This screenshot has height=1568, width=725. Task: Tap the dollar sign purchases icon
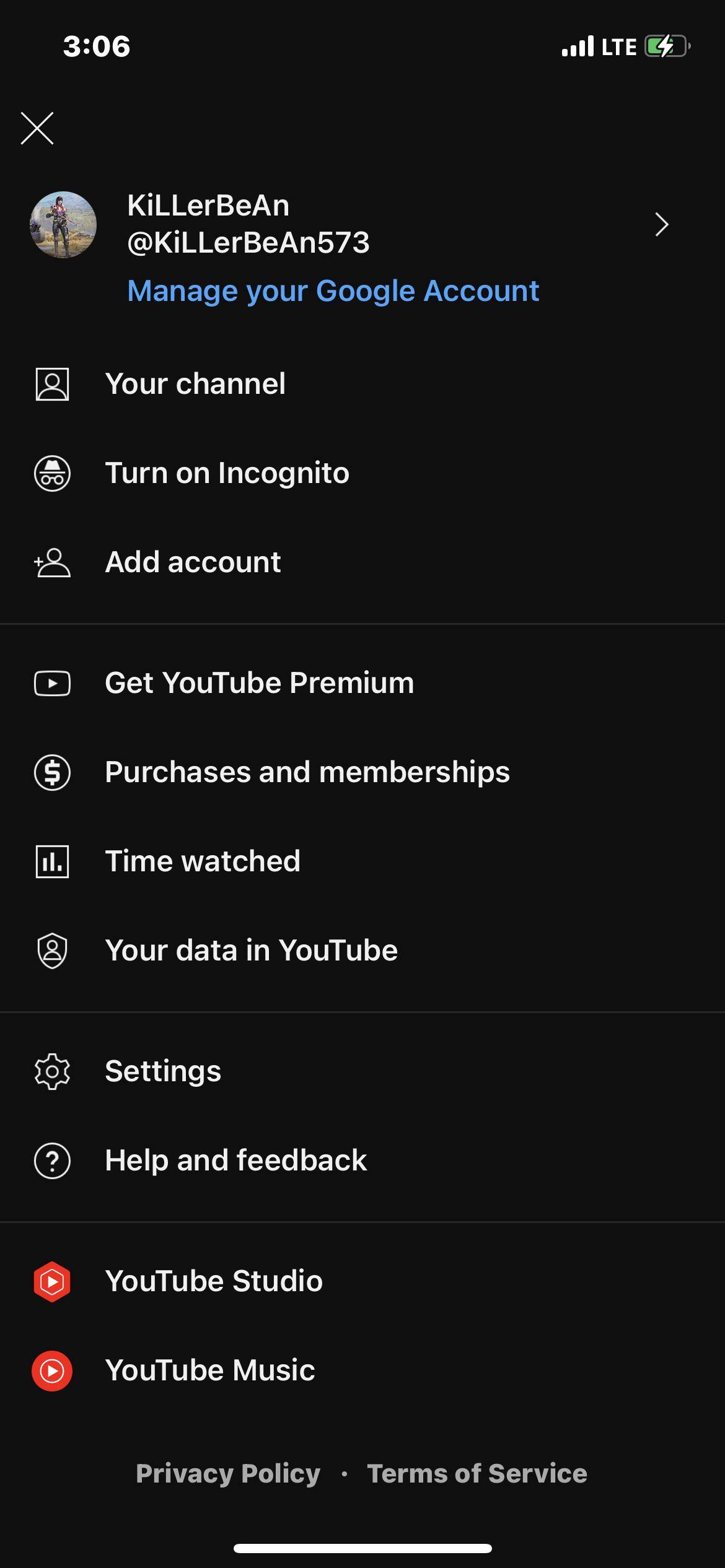(x=52, y=772)
